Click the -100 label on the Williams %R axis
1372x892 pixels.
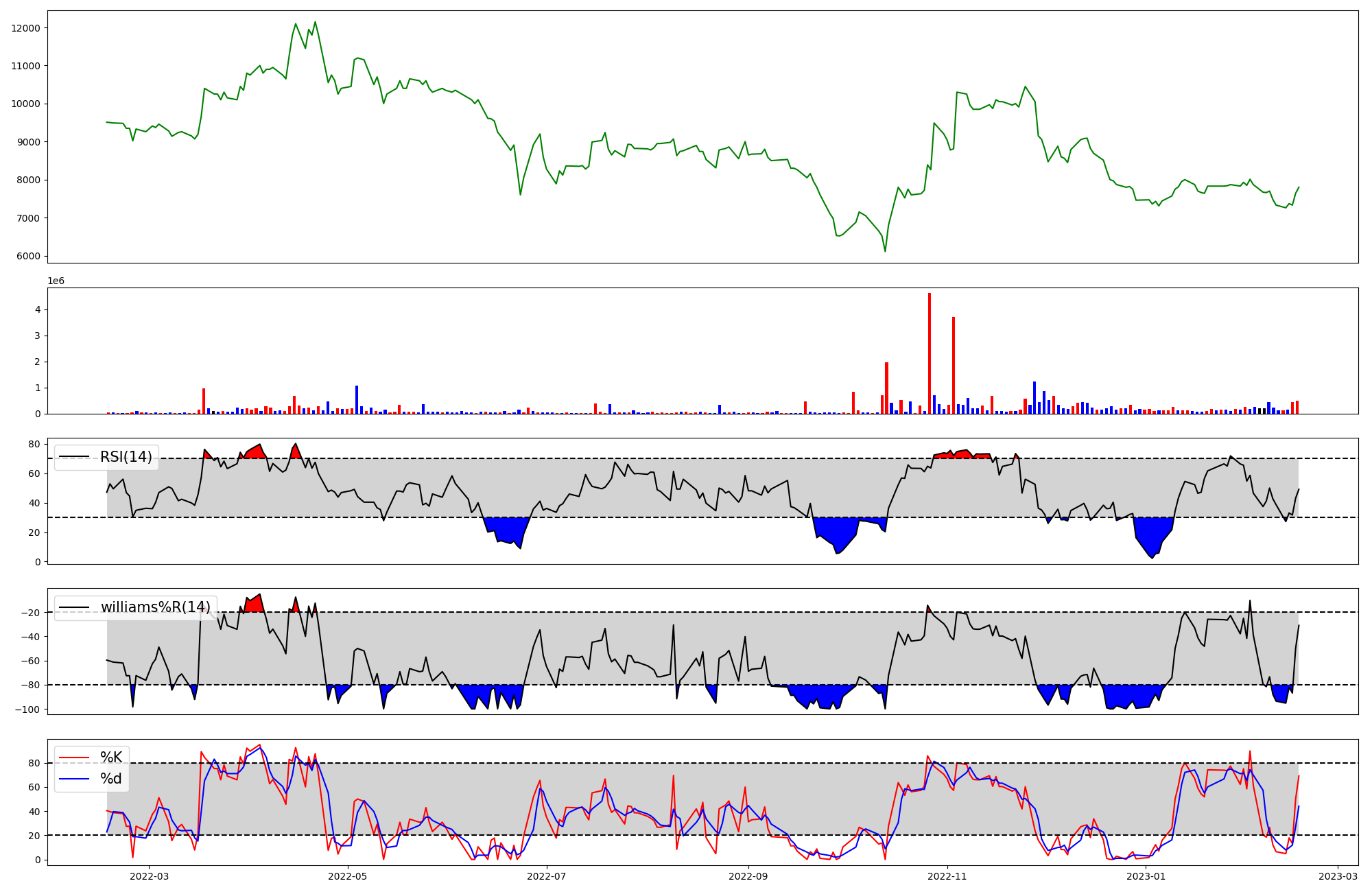28,709
